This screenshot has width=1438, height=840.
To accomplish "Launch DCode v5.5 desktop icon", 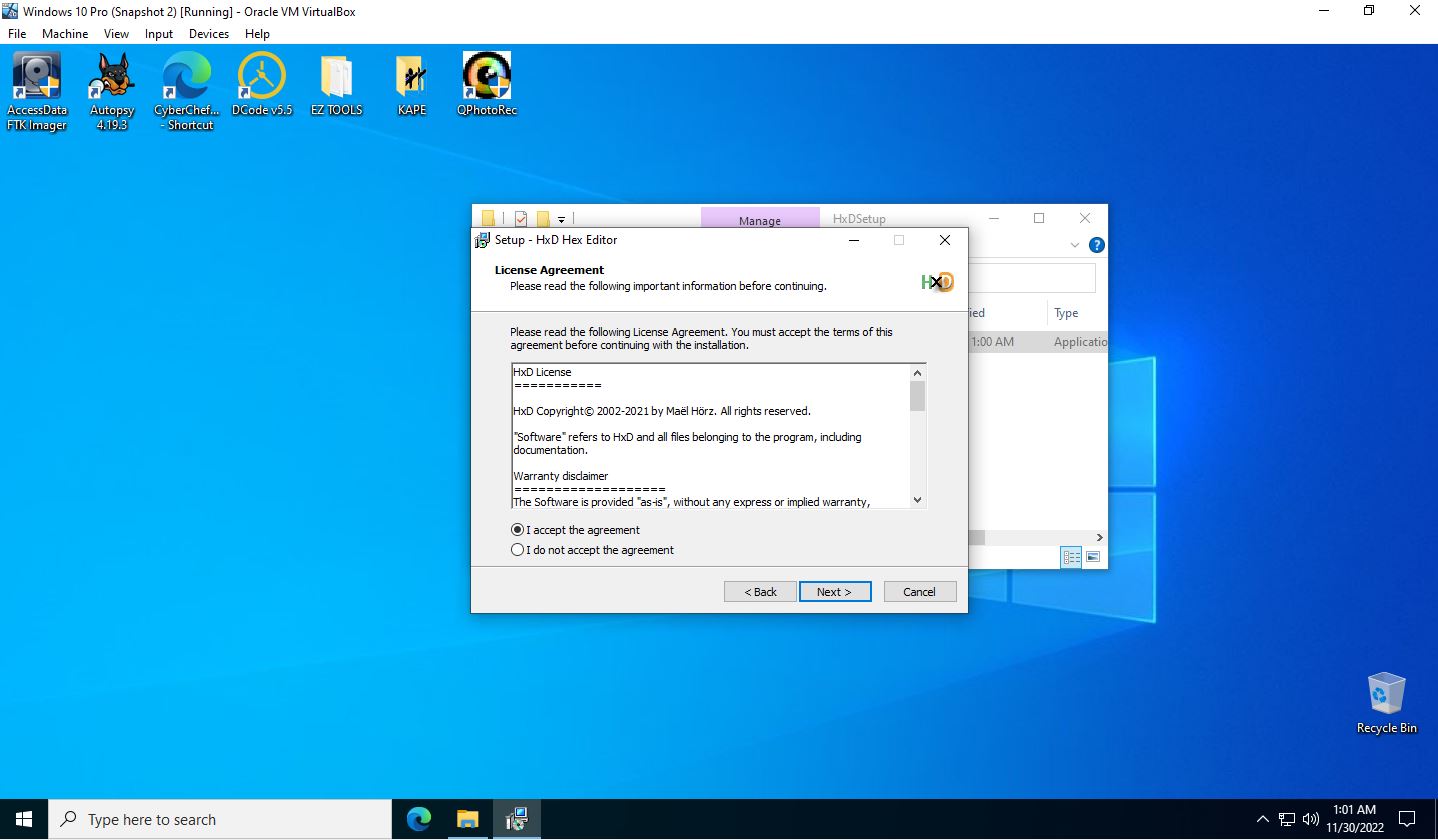I will click(x=262, y=84).
